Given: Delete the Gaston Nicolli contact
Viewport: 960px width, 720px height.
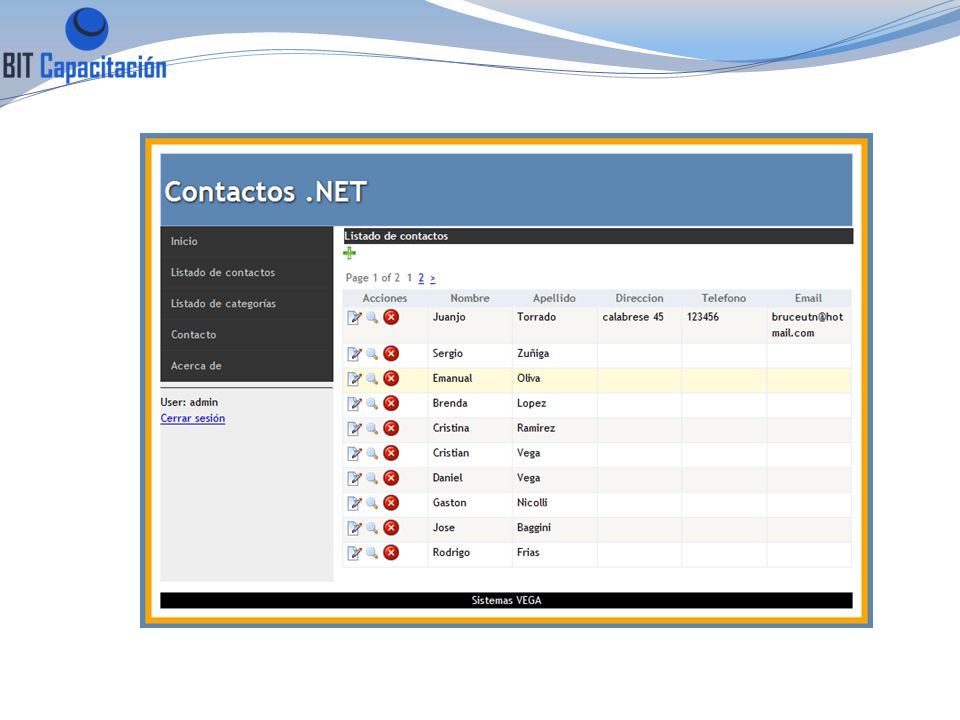Looking at the screenshot, I should [x=391, y=503].
